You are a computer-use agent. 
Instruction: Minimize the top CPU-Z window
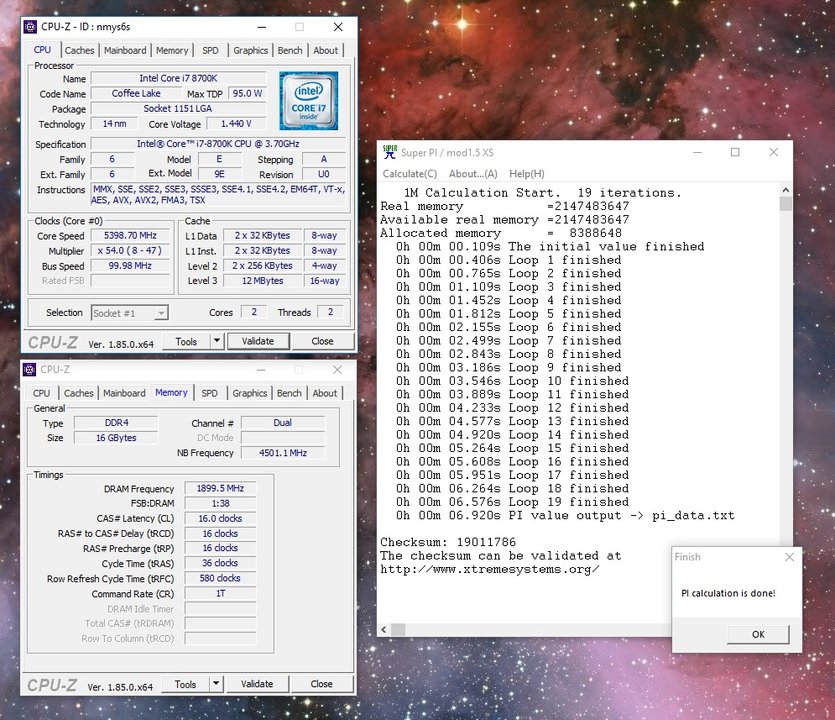pyautogui.click(x=262, y=27)
